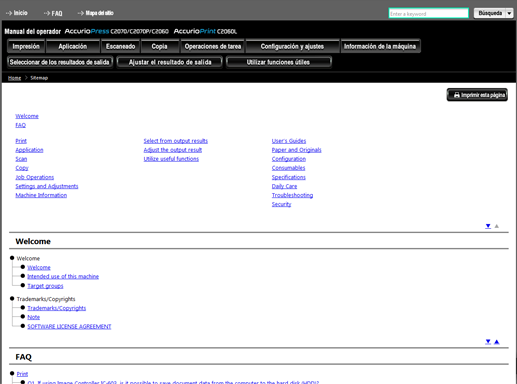The width and height of the screenshot is (517, 384).
Task: Open the Impresión tab
Action: (x=26, y=46)
